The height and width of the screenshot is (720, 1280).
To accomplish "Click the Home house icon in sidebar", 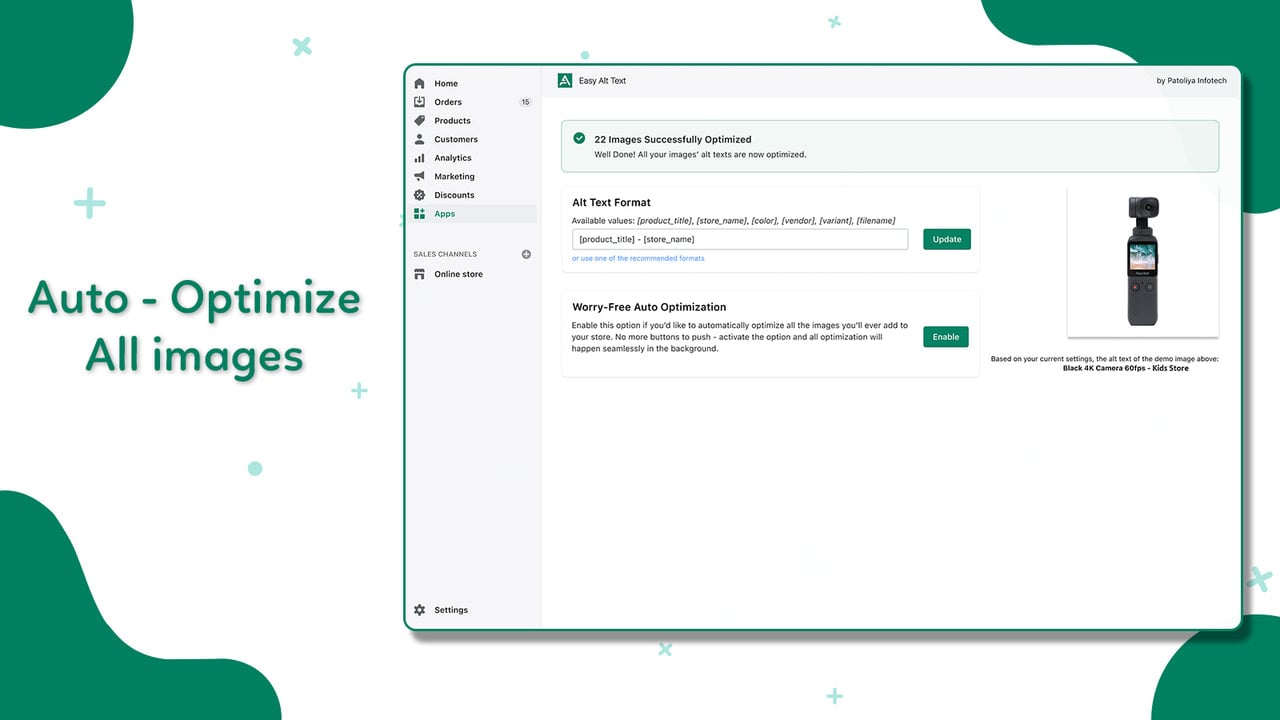I will coord(420,83).
